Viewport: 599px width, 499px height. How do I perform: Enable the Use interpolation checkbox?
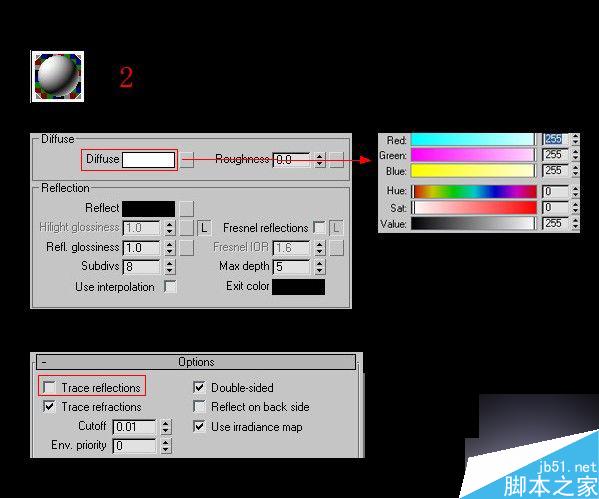[170, 286]
